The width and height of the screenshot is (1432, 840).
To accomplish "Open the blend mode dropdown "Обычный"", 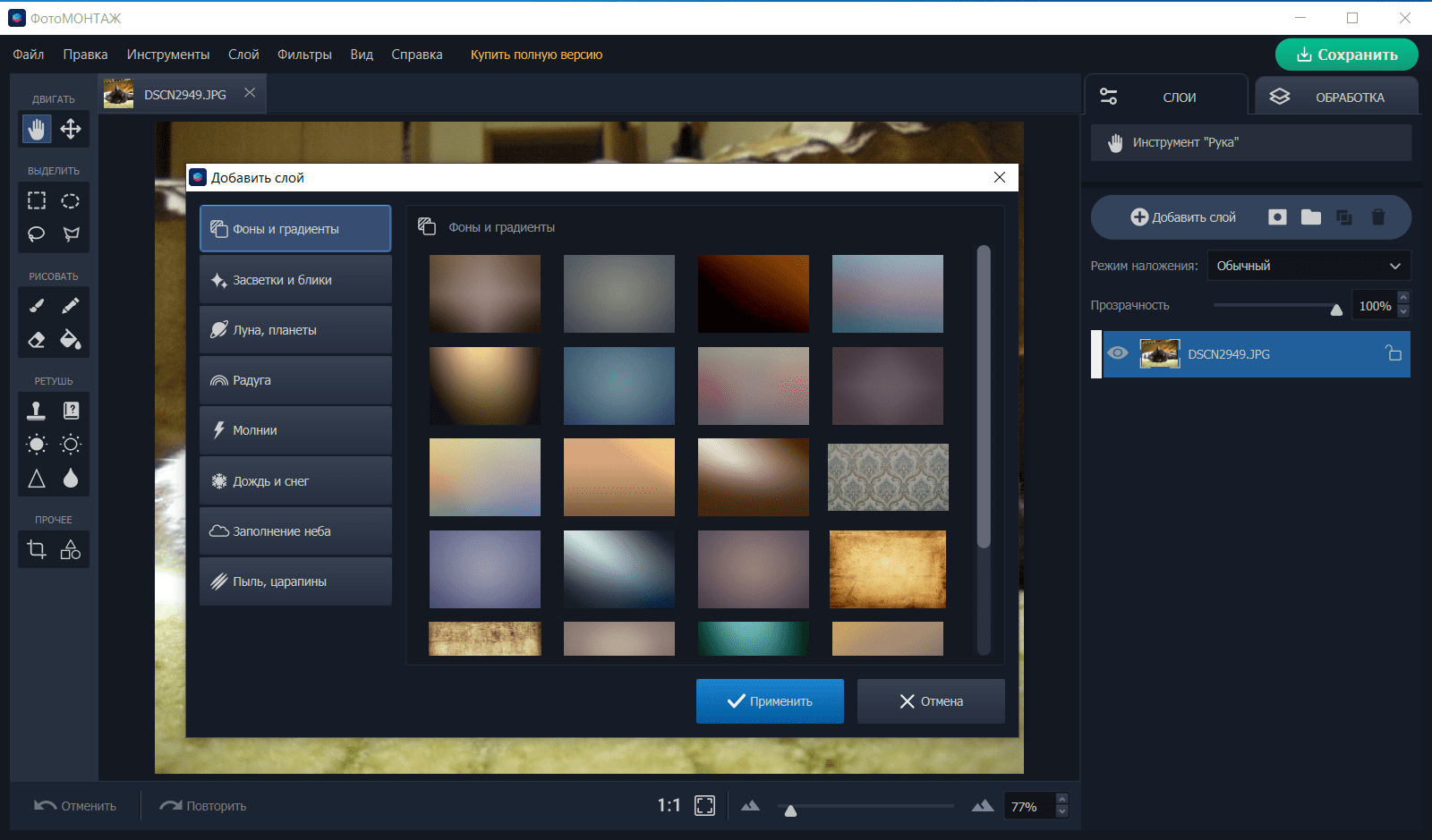I will [x=1308, y=266].
